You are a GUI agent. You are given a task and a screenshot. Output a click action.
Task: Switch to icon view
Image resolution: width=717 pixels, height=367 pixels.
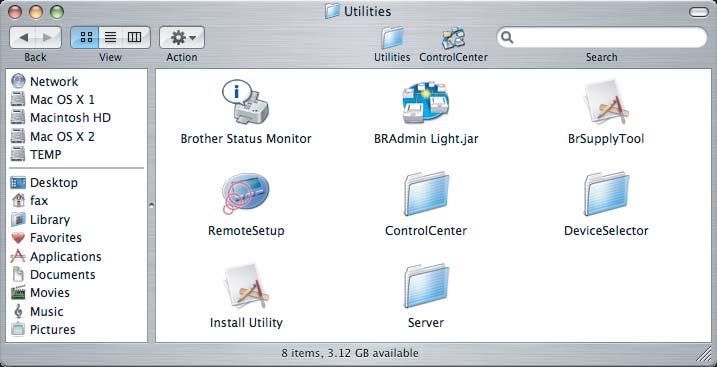pyautogui.click(x=85, y=37)
